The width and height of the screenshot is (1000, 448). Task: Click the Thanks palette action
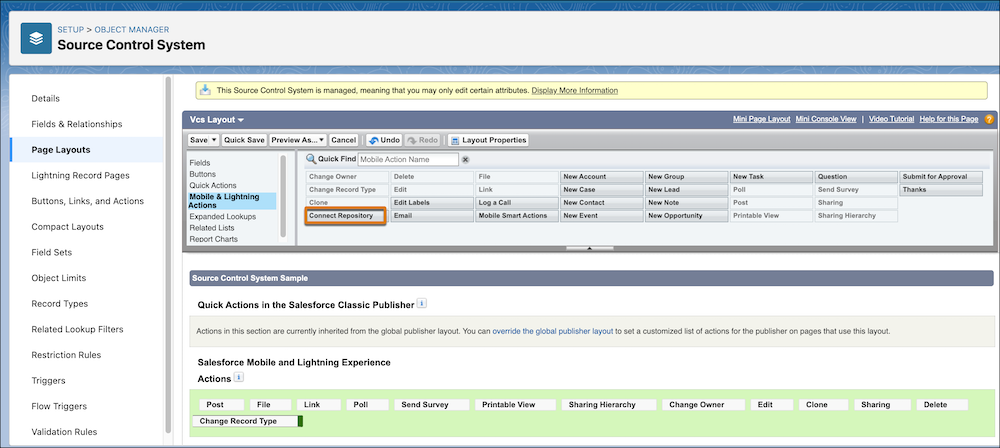coord(941,190)
